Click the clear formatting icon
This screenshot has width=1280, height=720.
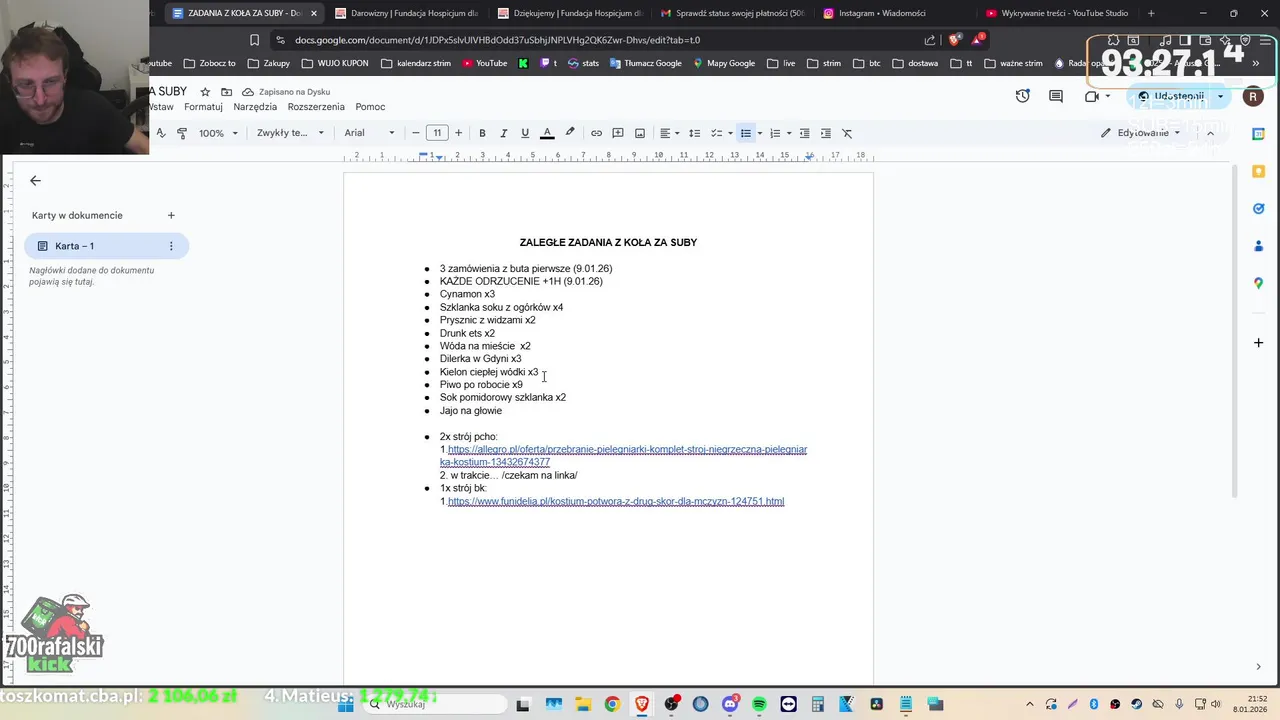[x=847, y=133]
